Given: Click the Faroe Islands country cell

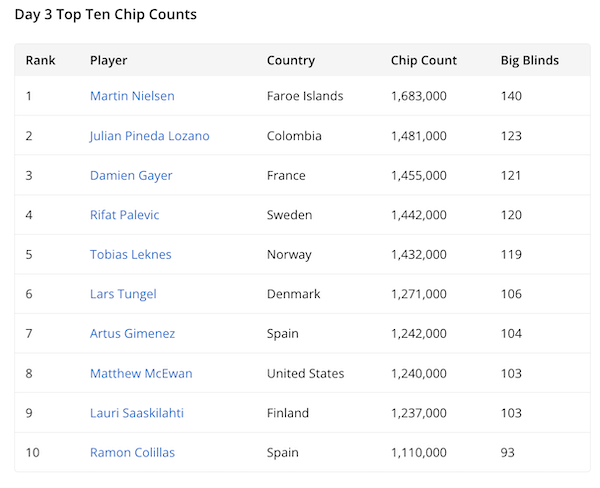Looking at the screenshot, I should click(305, 96).
